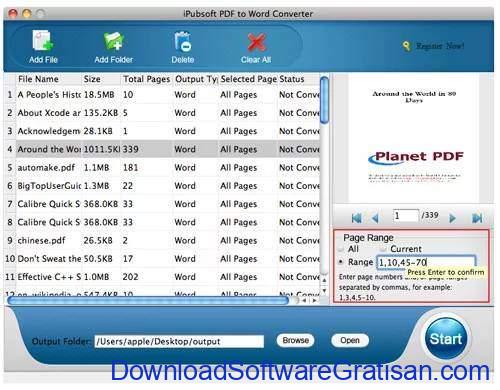The image size is (500, 390).
Task: Go to first preview page
Action: pyautogui.click(x=356, y=218)
